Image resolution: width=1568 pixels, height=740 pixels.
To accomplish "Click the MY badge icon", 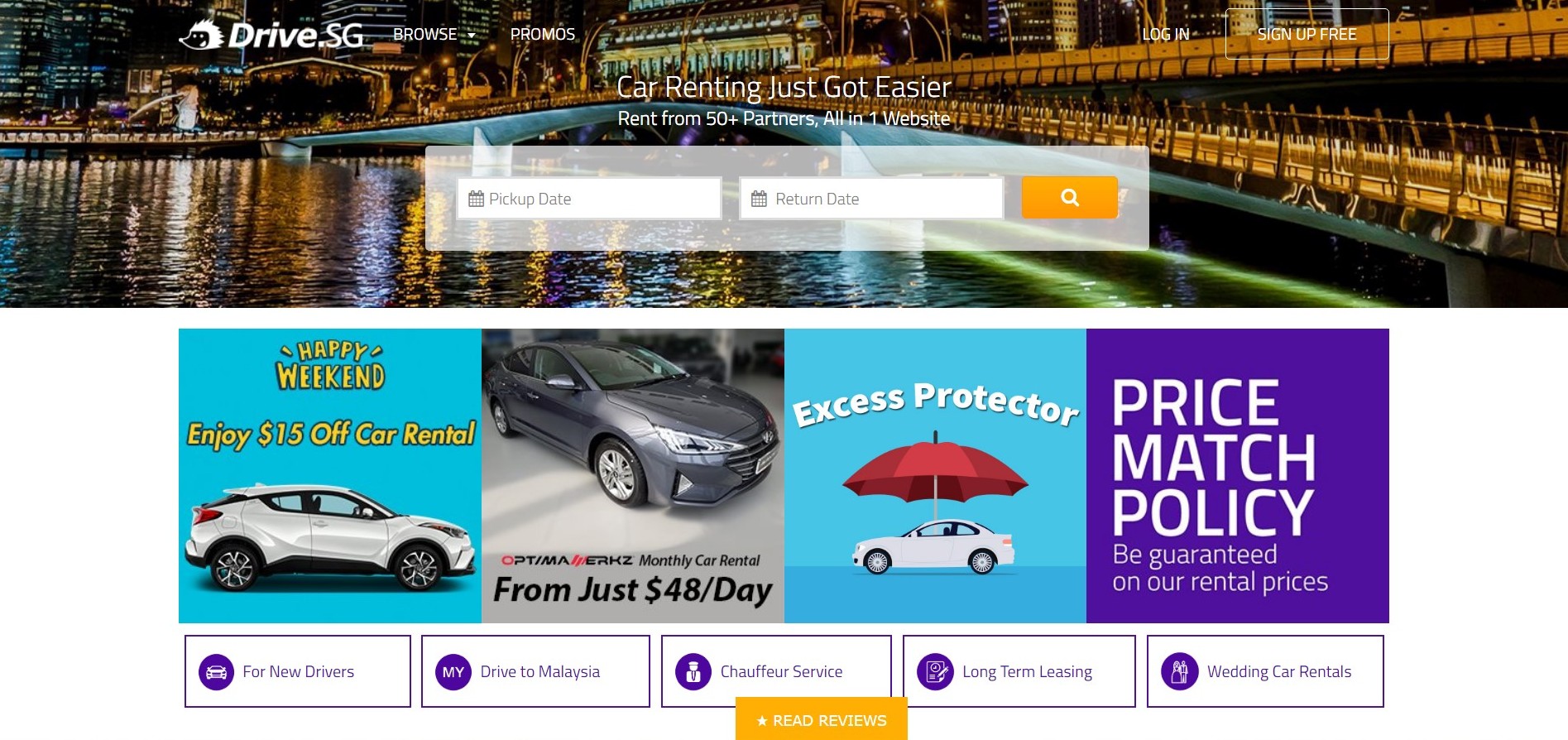I will pos(453,672).
